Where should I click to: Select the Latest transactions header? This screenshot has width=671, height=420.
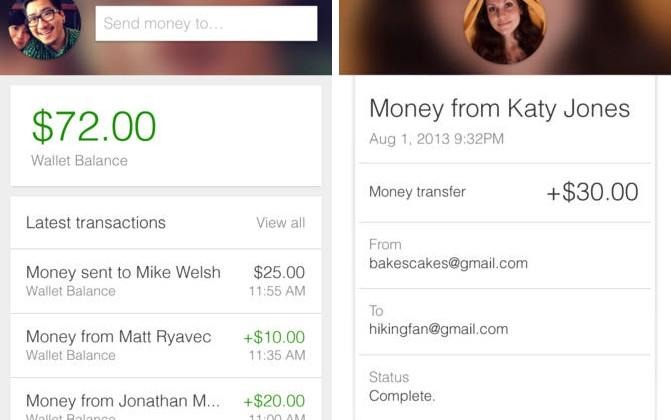(95, 223)
